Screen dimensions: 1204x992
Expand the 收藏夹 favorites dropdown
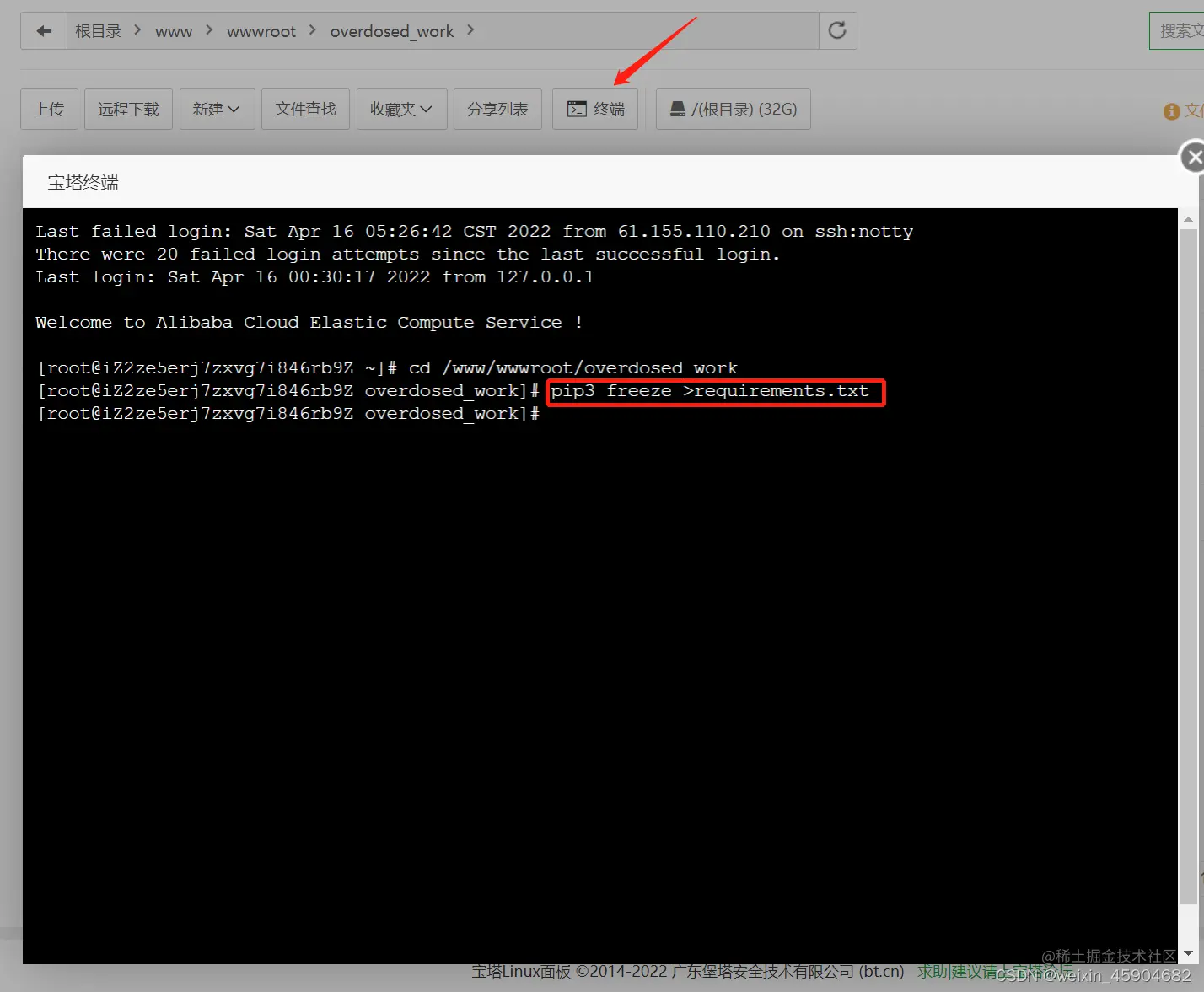pos(401,110)
